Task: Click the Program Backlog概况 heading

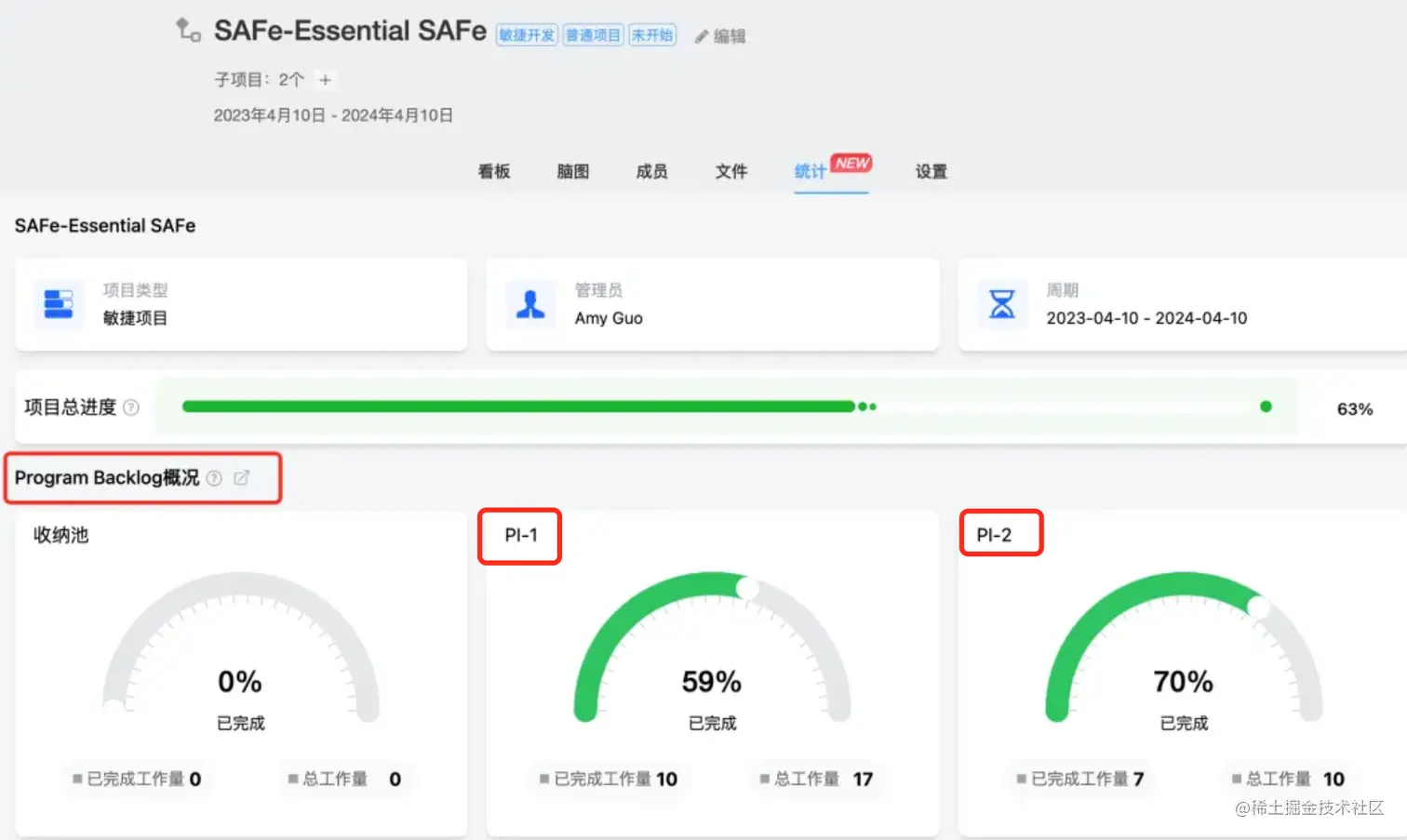Action: [x=107, y=478]
